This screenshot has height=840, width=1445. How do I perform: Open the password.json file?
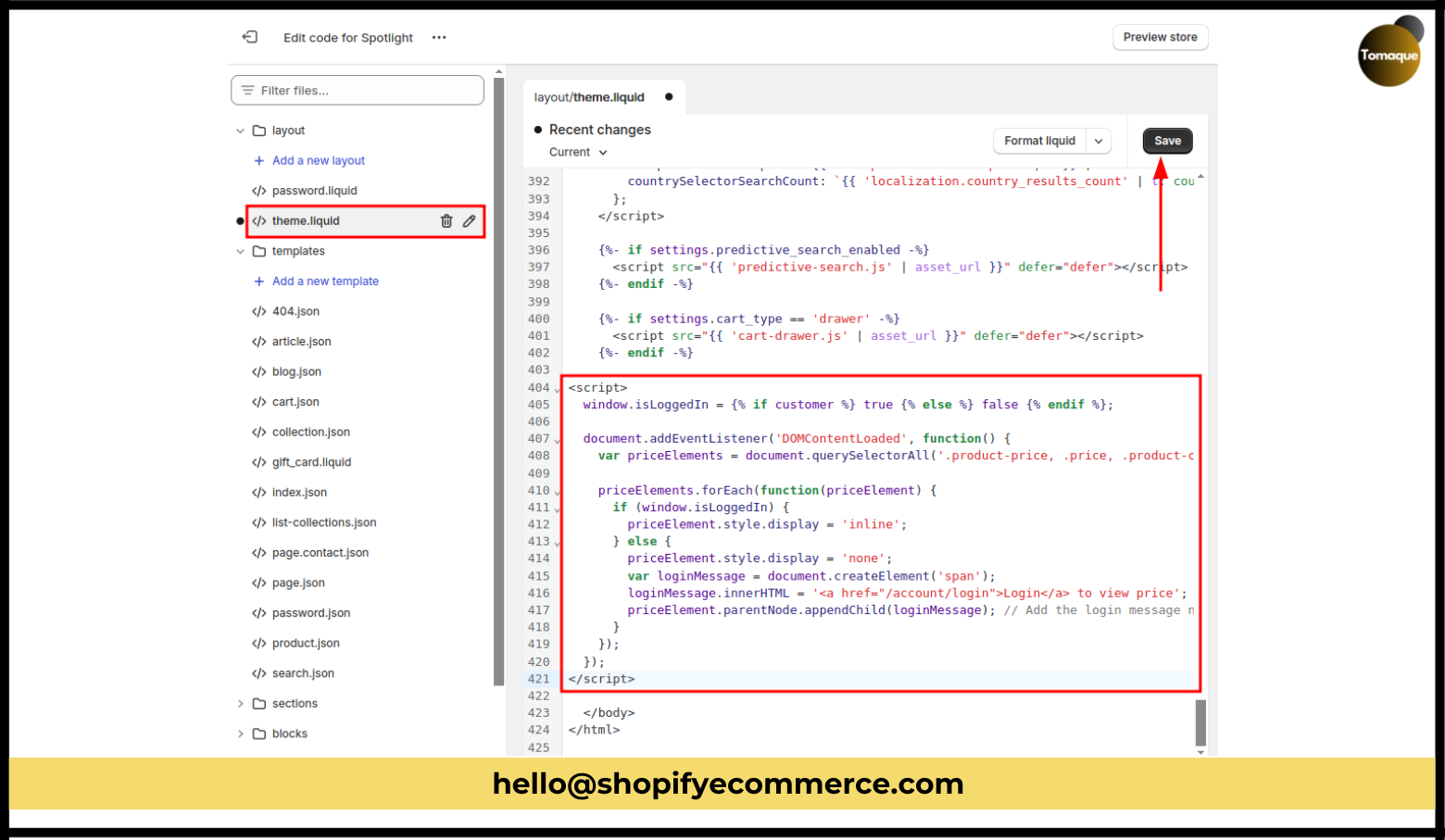311,613
